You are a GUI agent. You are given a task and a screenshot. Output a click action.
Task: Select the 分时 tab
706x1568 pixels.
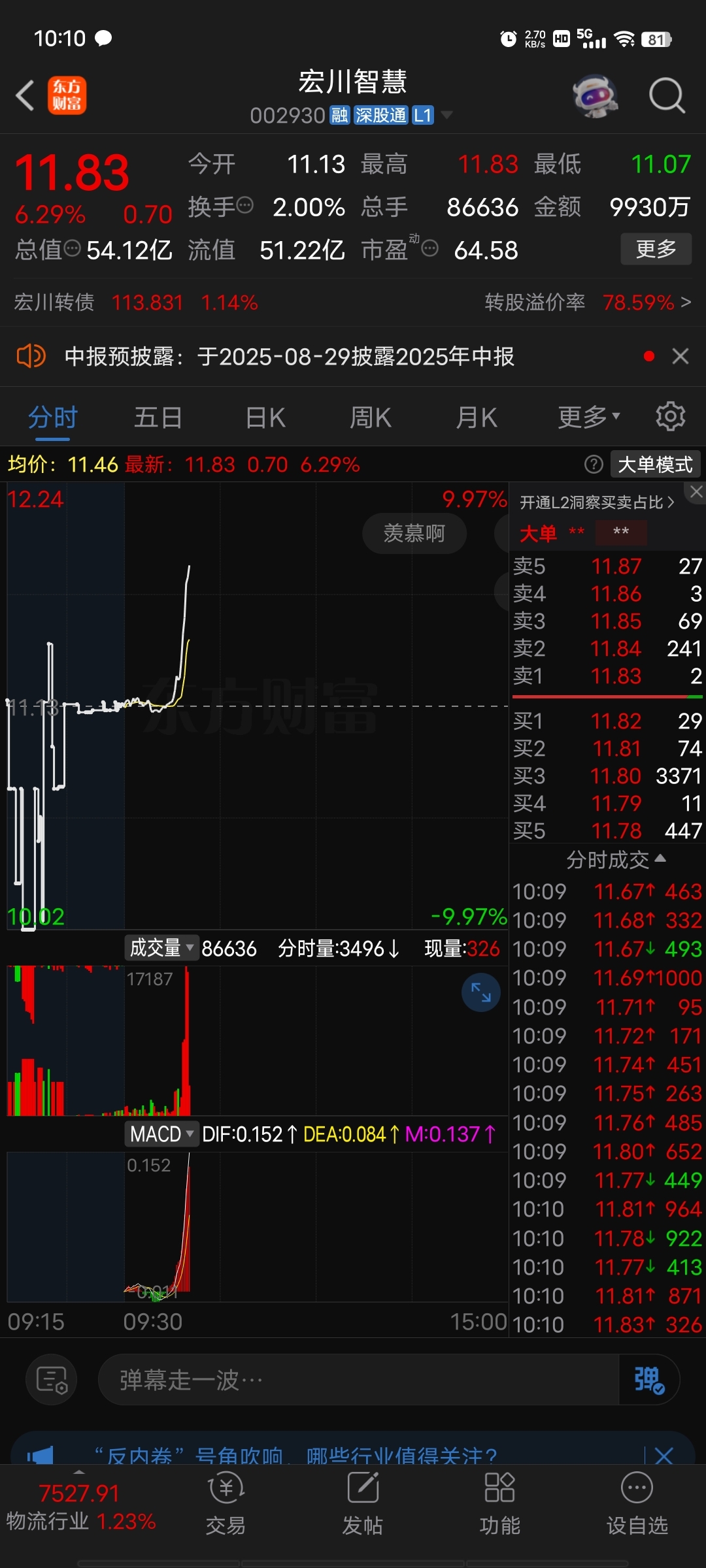[53, 416]
